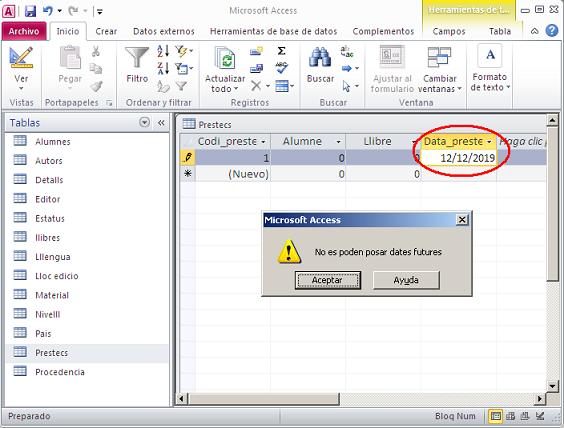Click the Cut scissors icon

[x=96, y=51]
